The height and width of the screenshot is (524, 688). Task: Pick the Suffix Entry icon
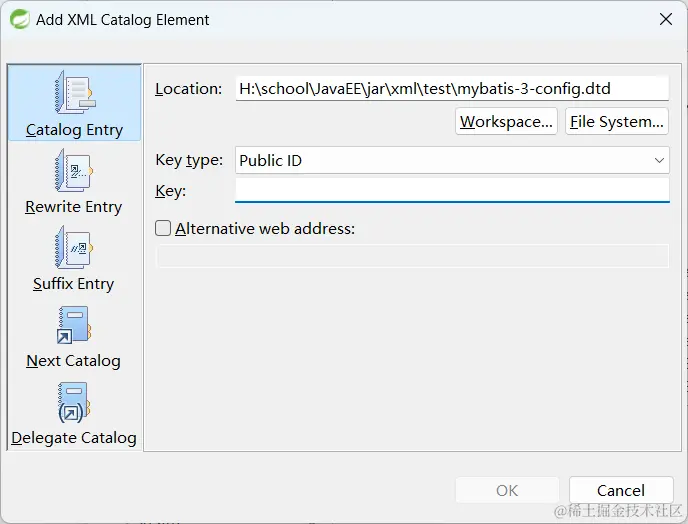74,248
